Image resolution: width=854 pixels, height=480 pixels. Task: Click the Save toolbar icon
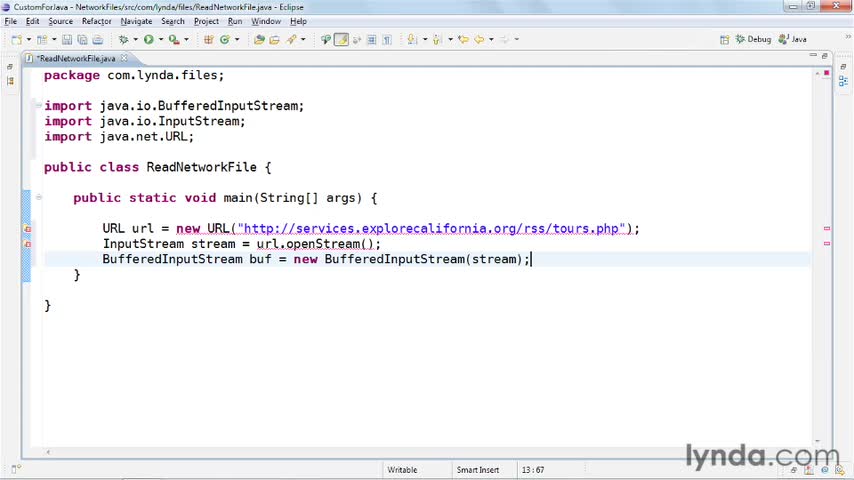click(x=67, y=39)
